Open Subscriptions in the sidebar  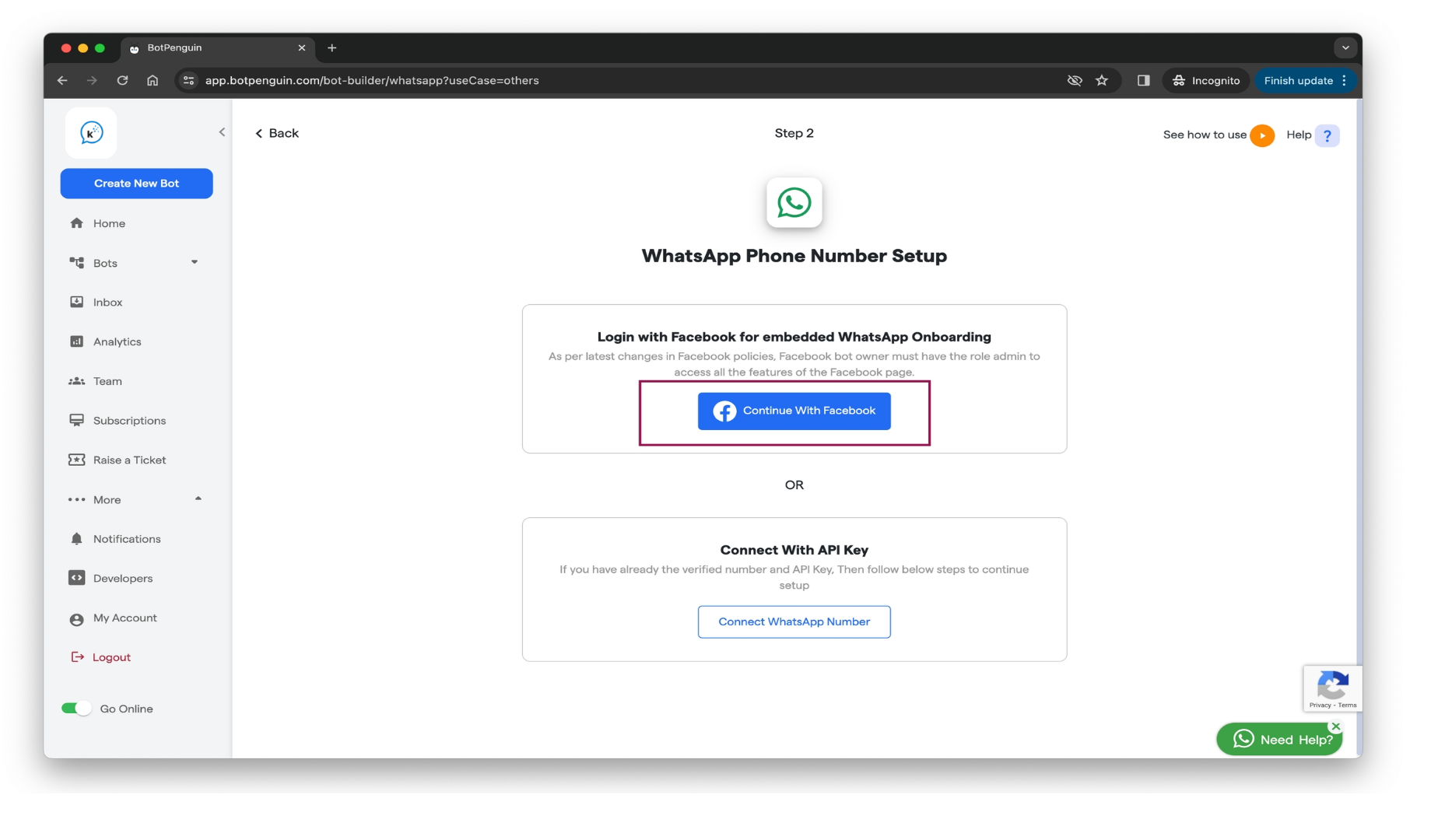[x=129, y=421]
